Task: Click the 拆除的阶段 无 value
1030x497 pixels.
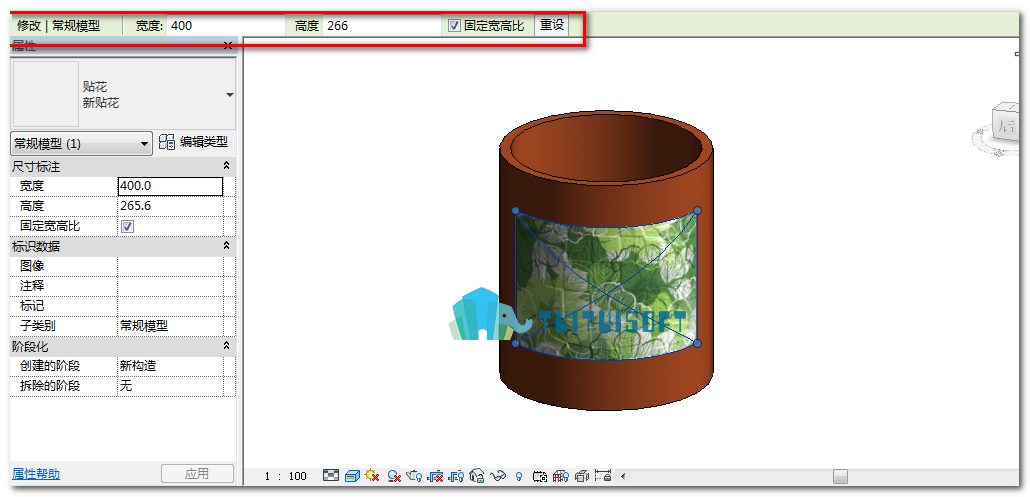Action: coord(170,385)
